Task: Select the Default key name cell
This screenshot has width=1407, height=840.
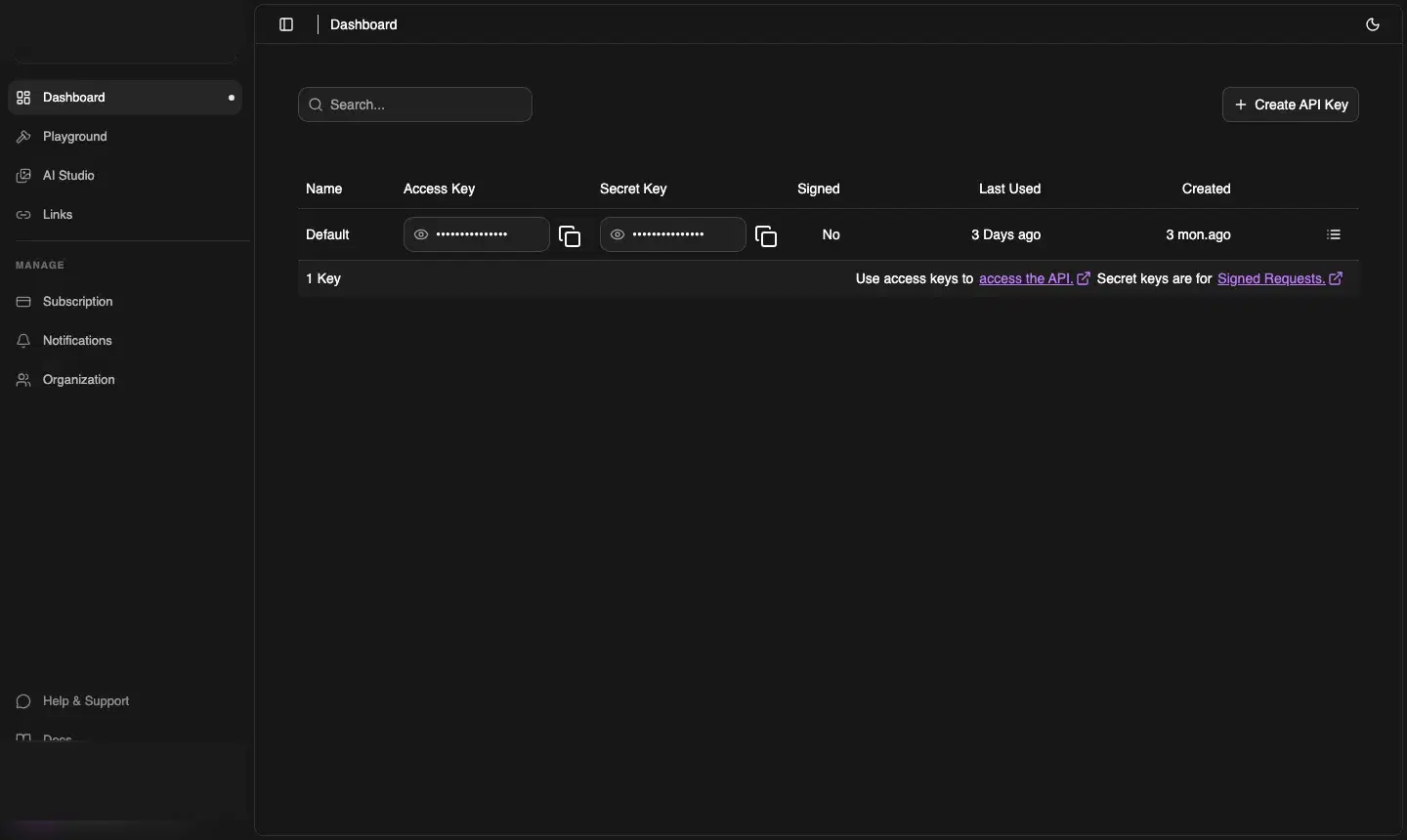Action: [327, 234]
